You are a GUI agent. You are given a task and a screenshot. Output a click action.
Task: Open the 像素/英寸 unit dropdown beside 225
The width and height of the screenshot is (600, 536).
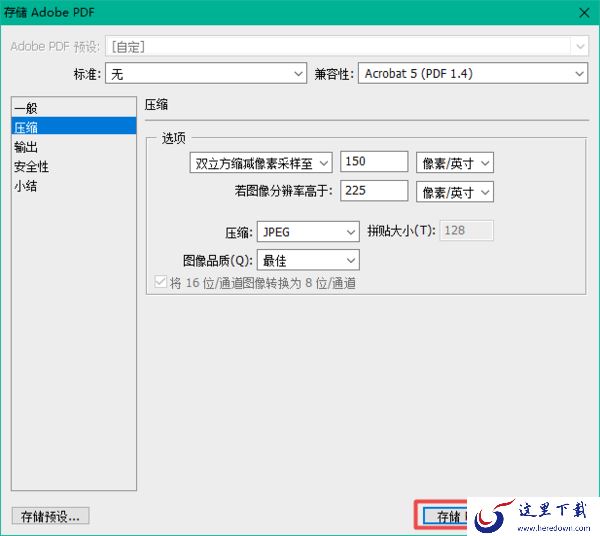(x=455, y=192)
